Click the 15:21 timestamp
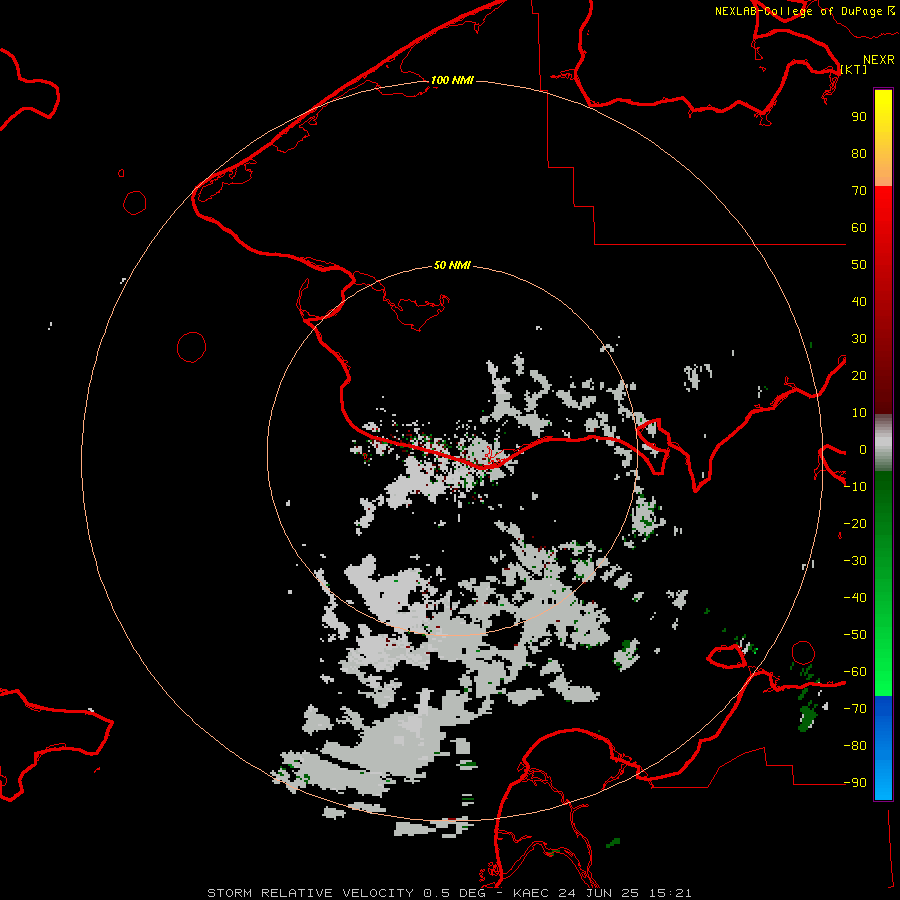This screenshot has width=900, height=900. (670, 893)
